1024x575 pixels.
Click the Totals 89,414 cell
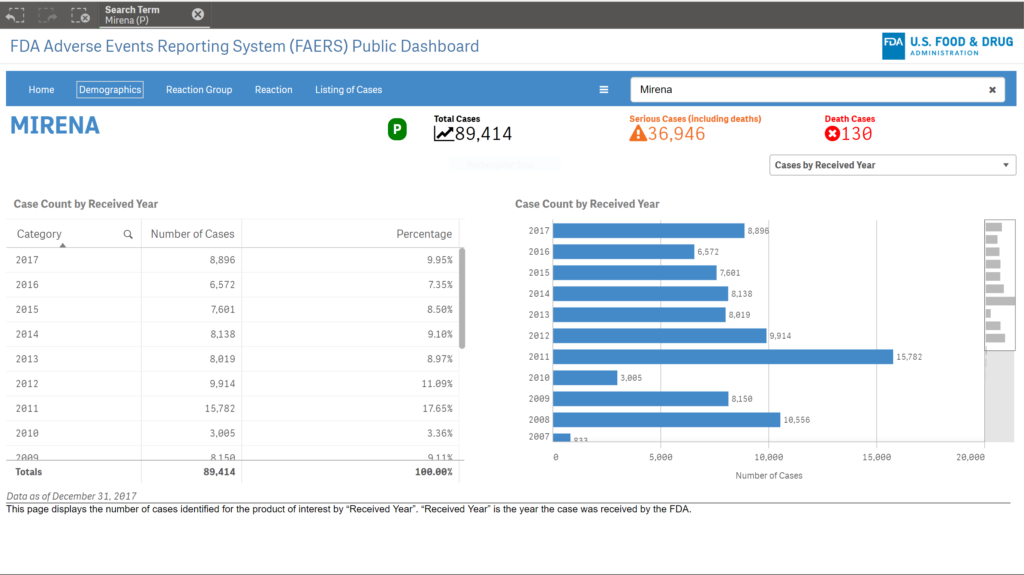pos(219,472)
